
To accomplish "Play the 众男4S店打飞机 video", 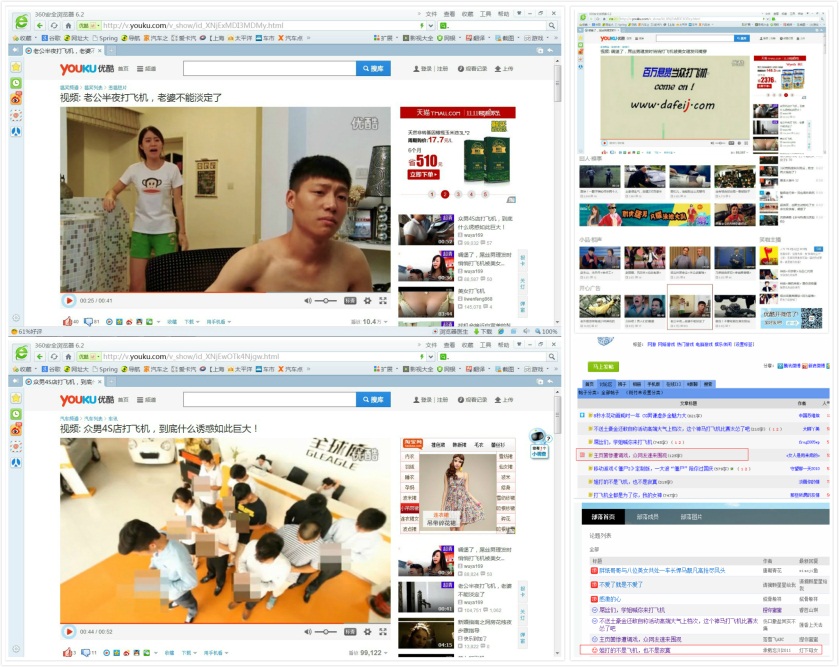I will 68,632.
